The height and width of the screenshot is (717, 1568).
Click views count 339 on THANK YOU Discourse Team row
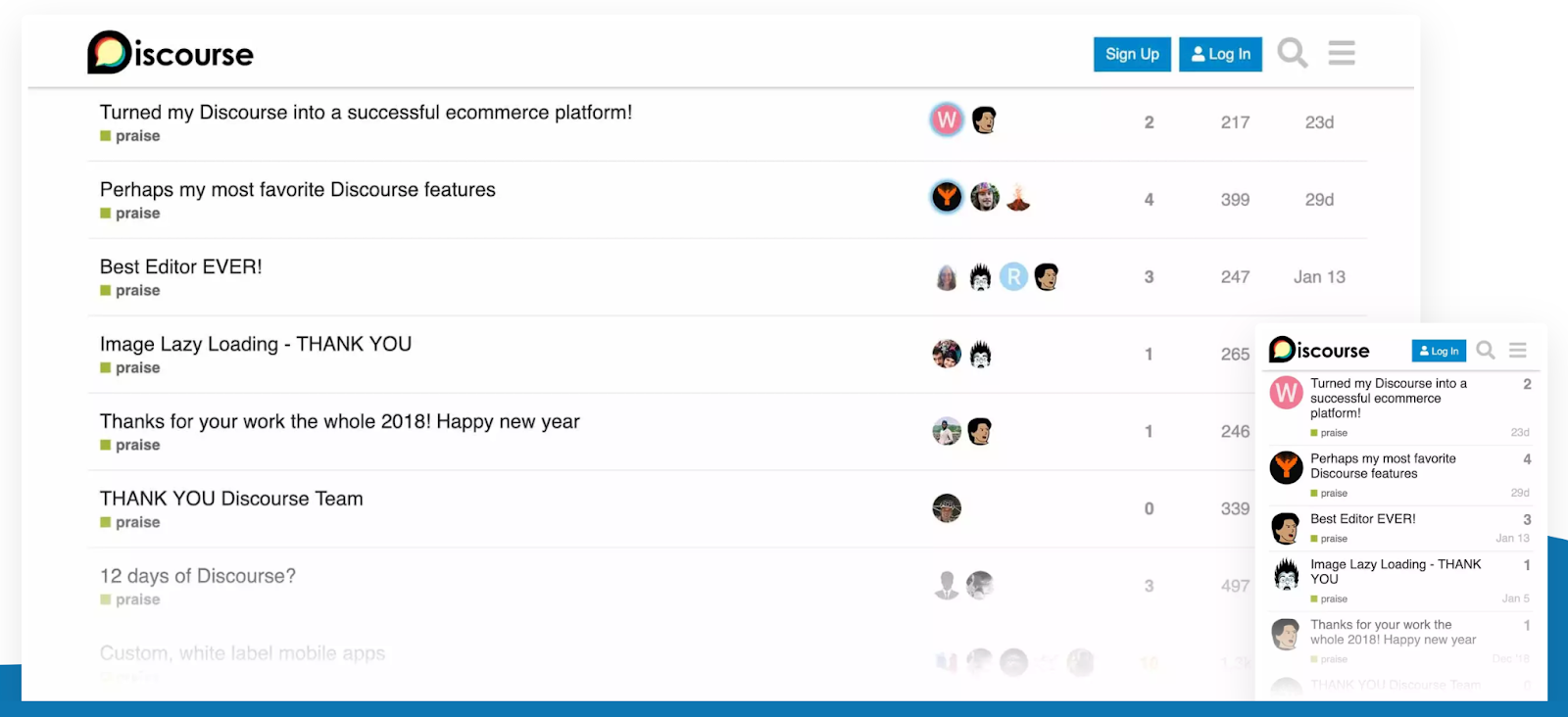1235,509
